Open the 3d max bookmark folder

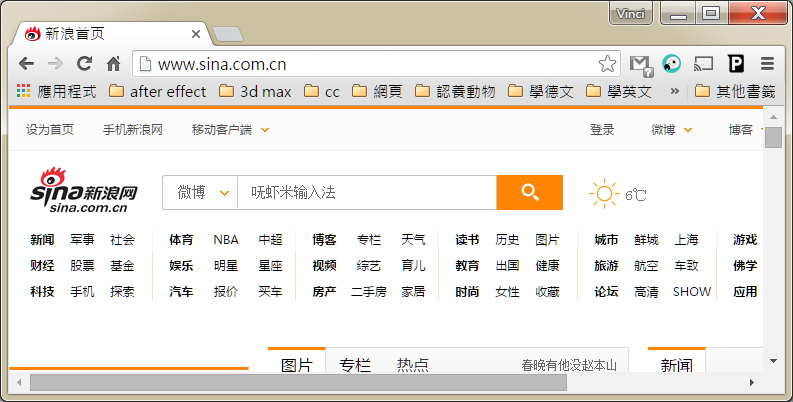point(255,92)
